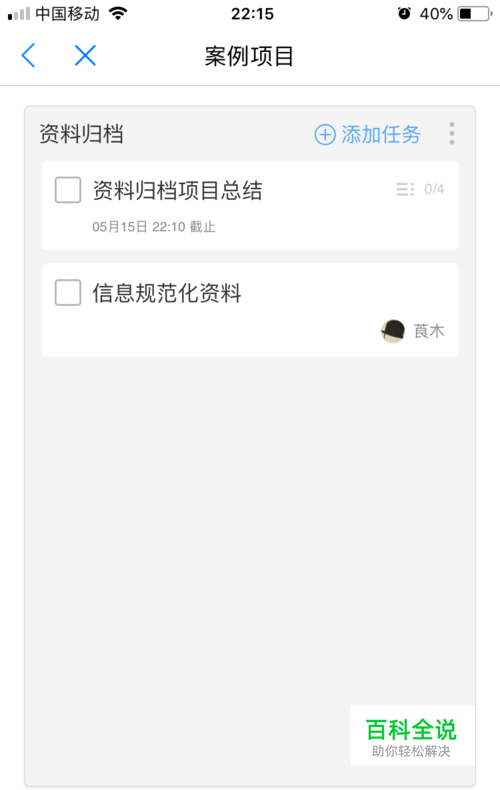Open the 资料归档项目总结 task
Viewport: 500px width, 790px height.
tap(177, 191)
